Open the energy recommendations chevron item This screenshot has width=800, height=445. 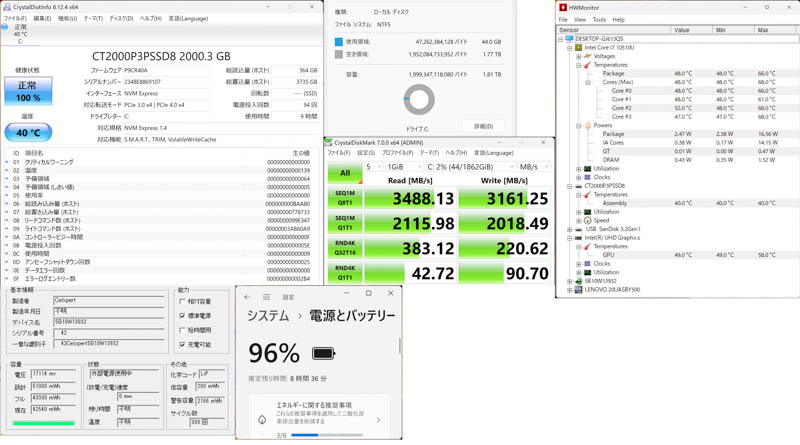coord(378,420)
